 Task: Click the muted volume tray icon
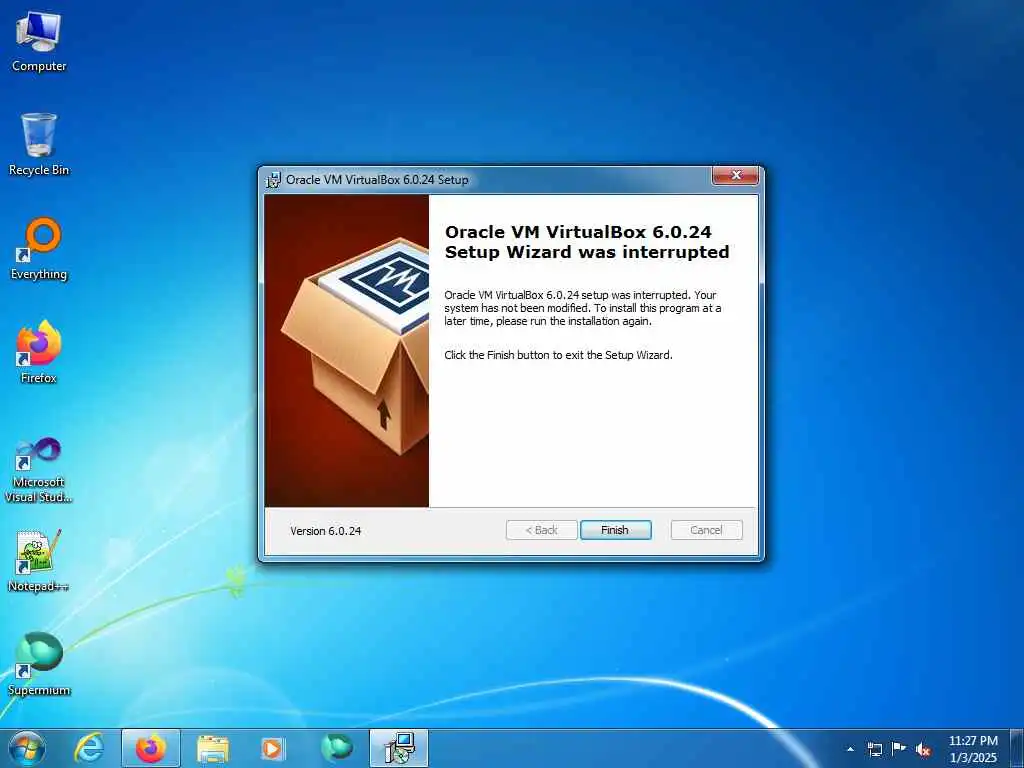pyautogui.click(x=923, y=749)
